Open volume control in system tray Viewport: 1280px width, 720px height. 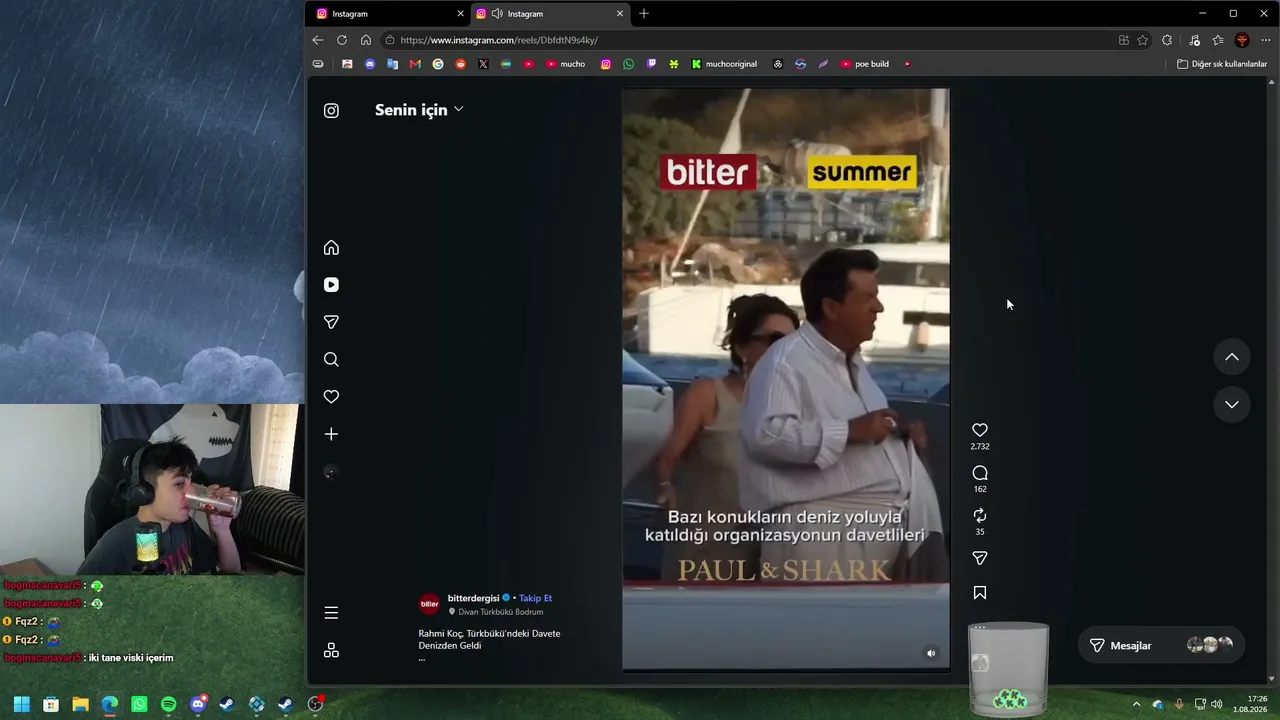[1217, 704]
